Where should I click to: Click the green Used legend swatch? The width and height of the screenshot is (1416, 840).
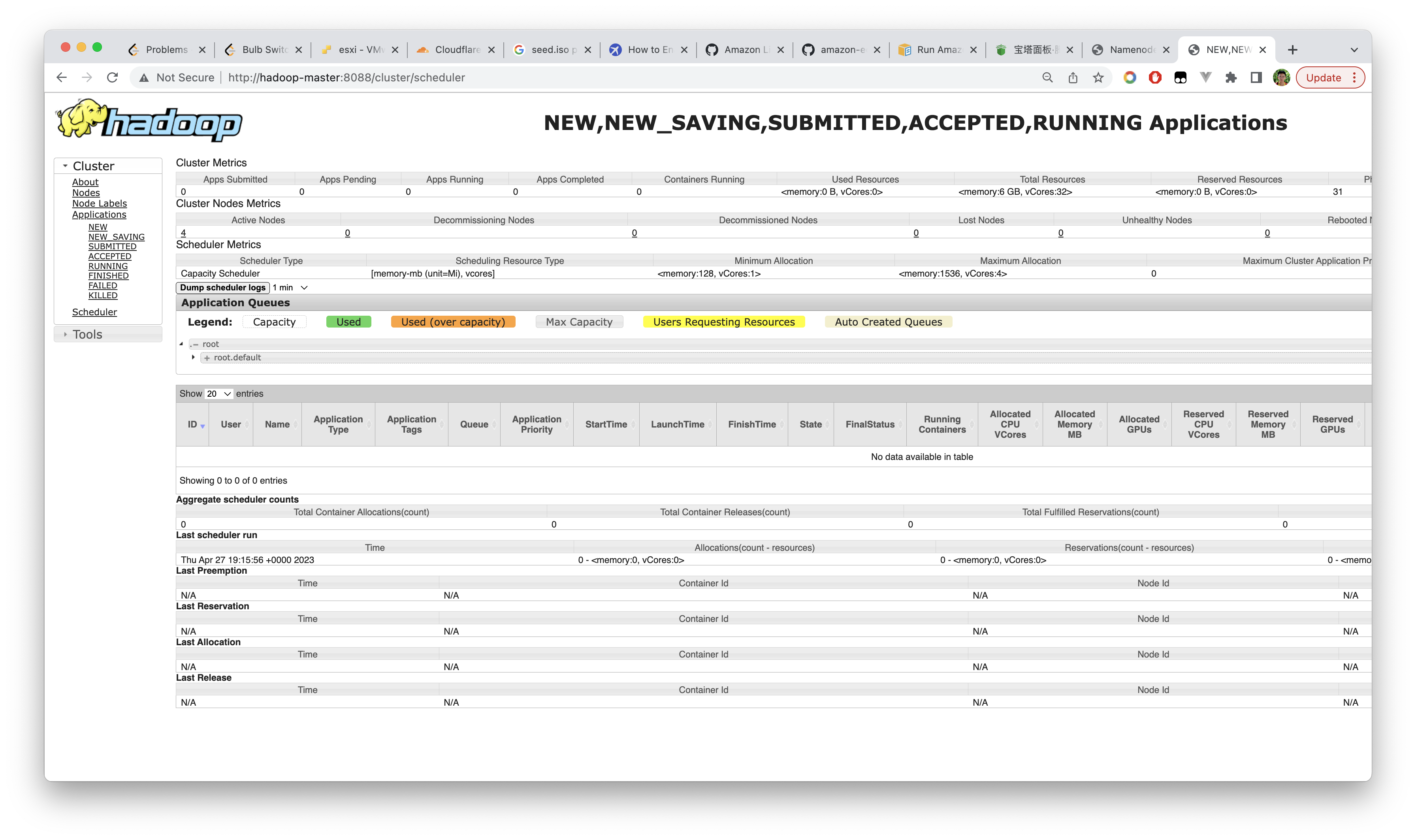[x=348, y=322]
